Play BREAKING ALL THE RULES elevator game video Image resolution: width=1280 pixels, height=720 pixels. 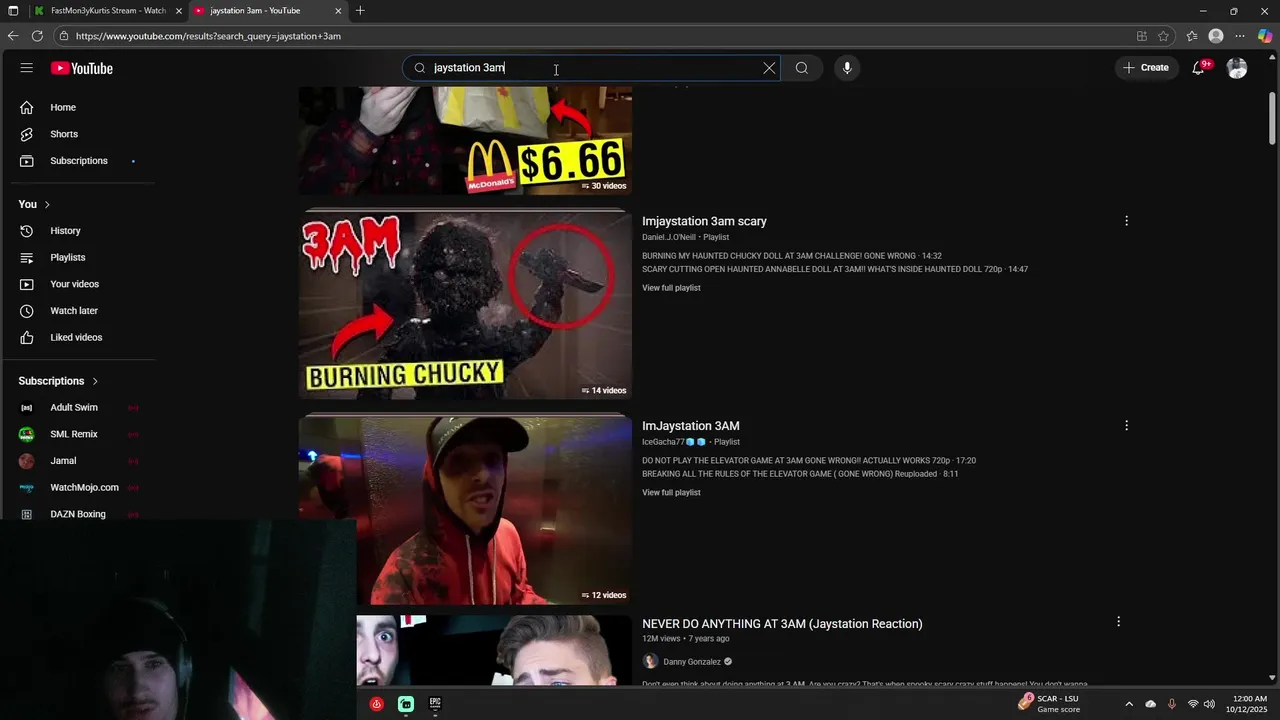coord(800,474)
